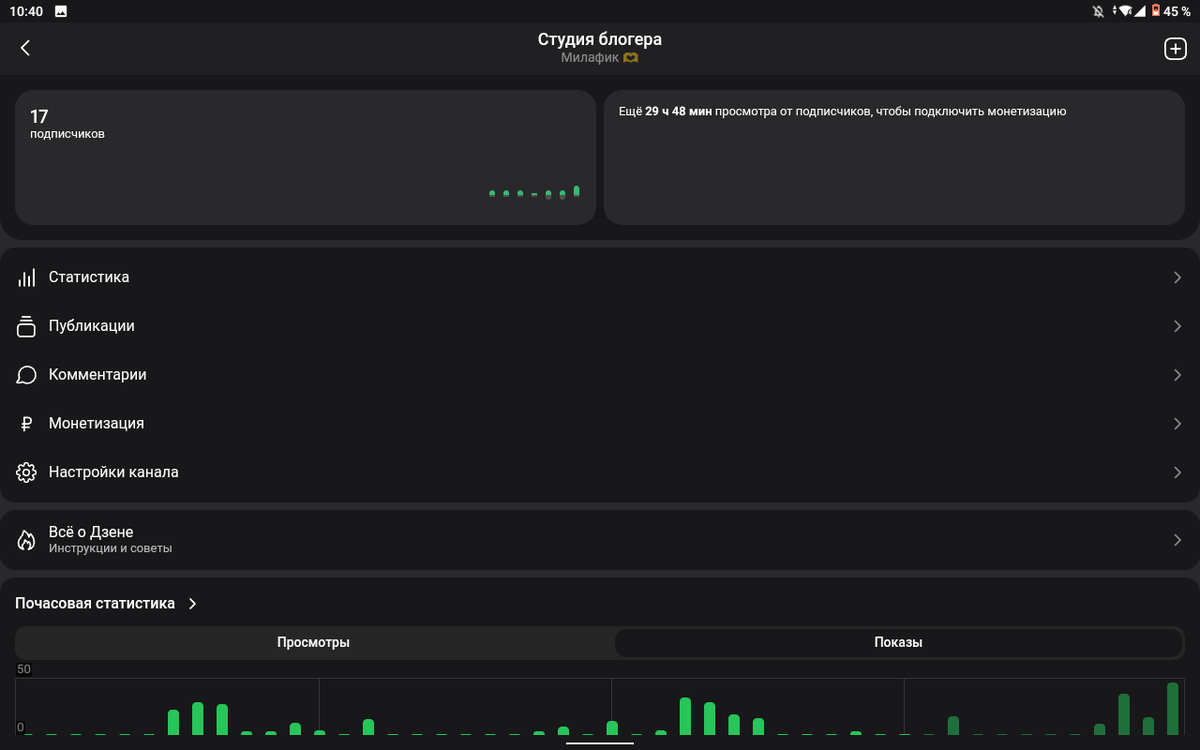This screenshot has width=1200, height=750.
Task: Switch to the Просмотры toggle
Action: pos(314,643)
